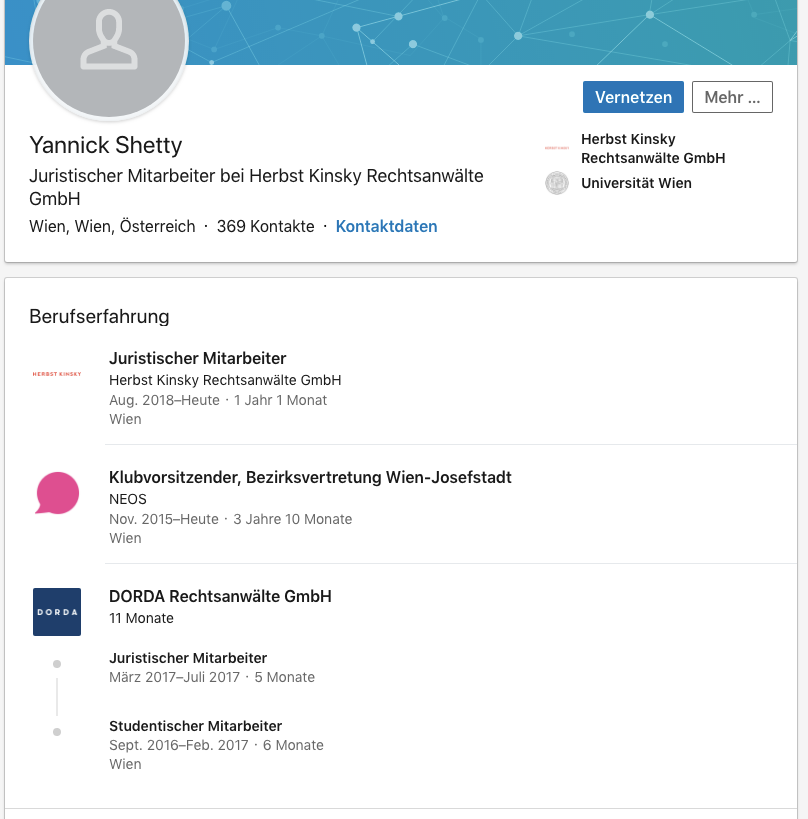
Task: Open Herbst Kinsky Rechtsanwälte GmbH summary link
Action: pyautogui.click(x=653, y=148)
